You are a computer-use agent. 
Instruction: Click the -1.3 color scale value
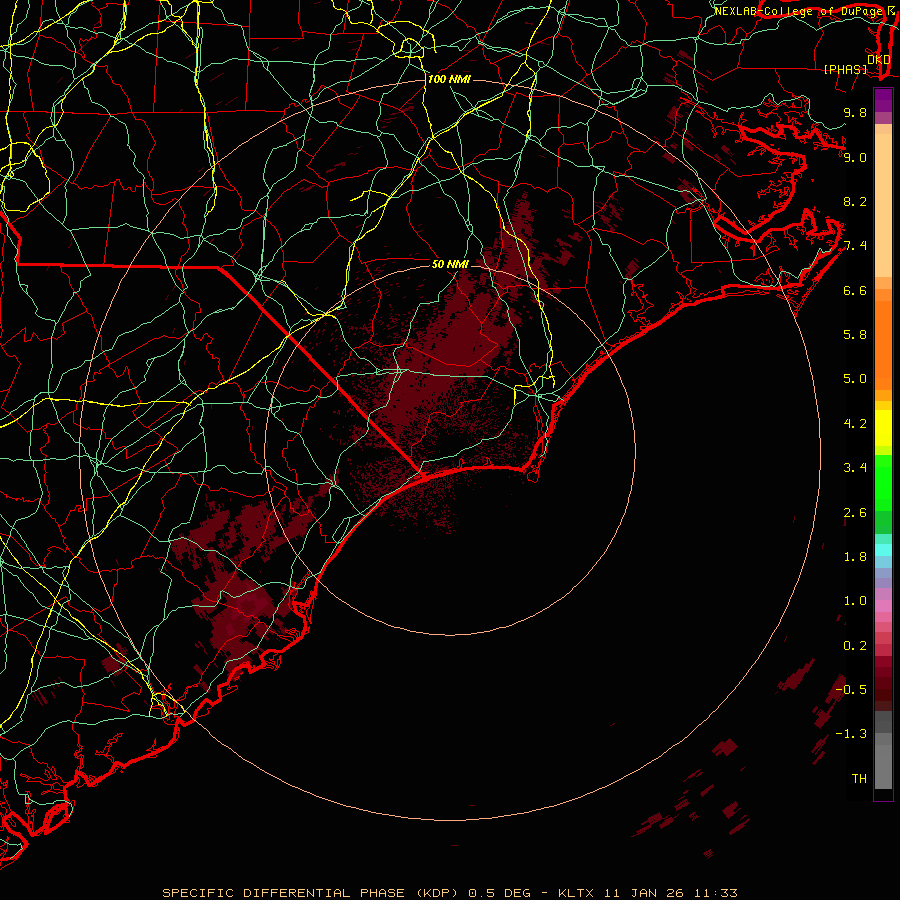[x=851, y=734]
